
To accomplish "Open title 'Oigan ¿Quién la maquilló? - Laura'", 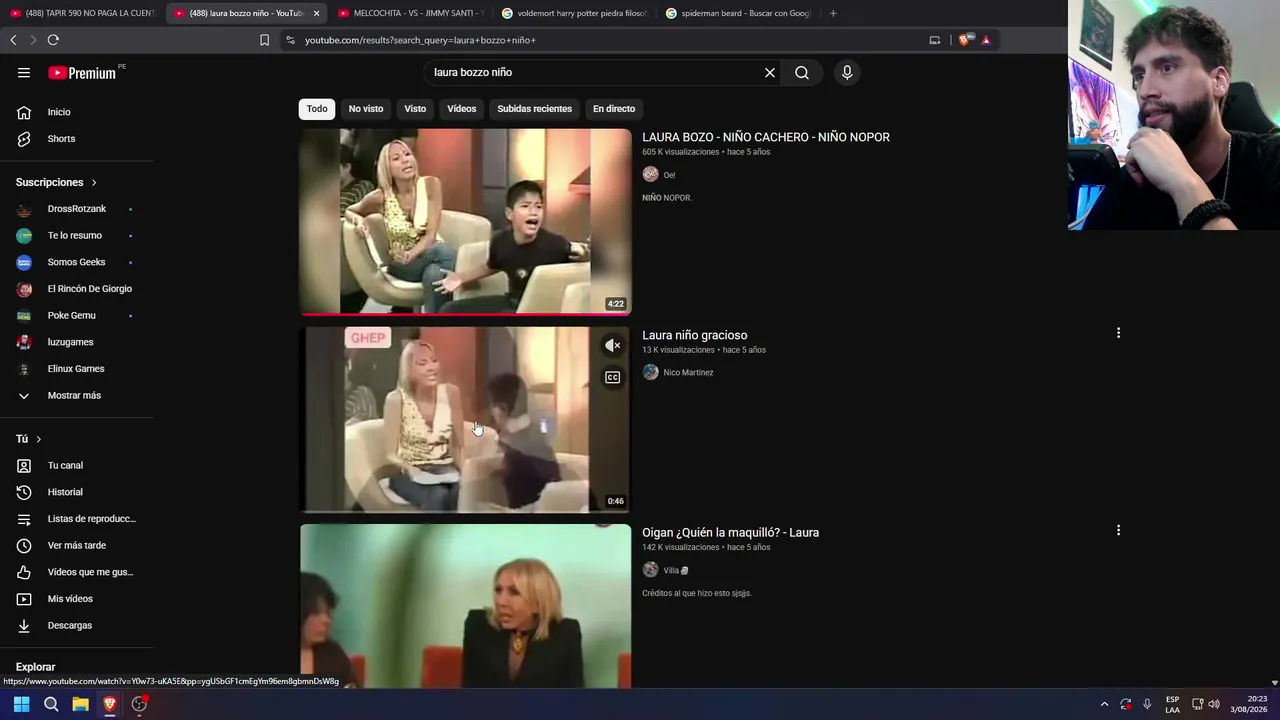I will tap(731, 533).
